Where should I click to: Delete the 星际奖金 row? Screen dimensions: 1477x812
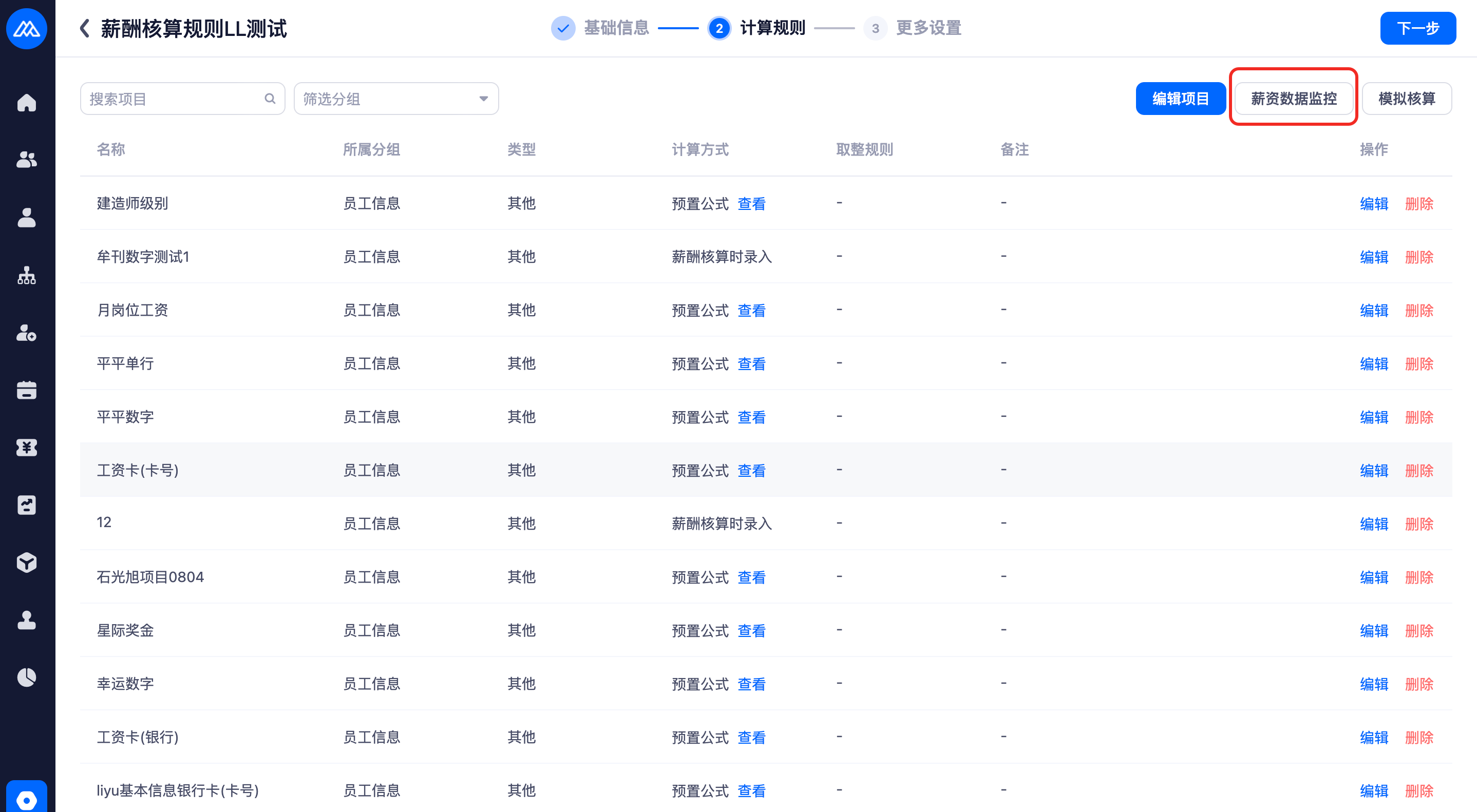1419,630
